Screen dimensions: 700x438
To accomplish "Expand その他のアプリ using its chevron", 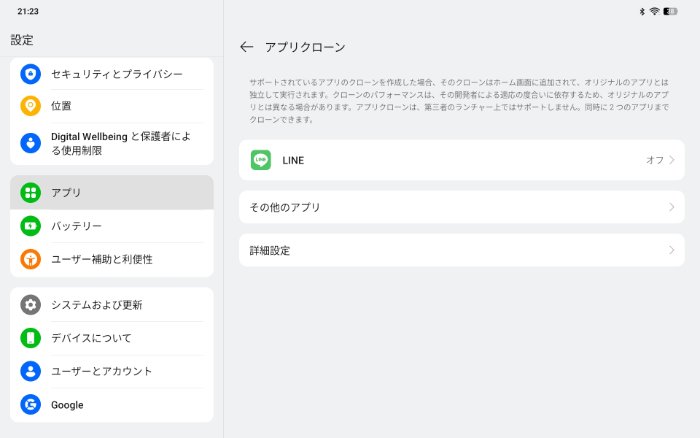I will (672, 207).
